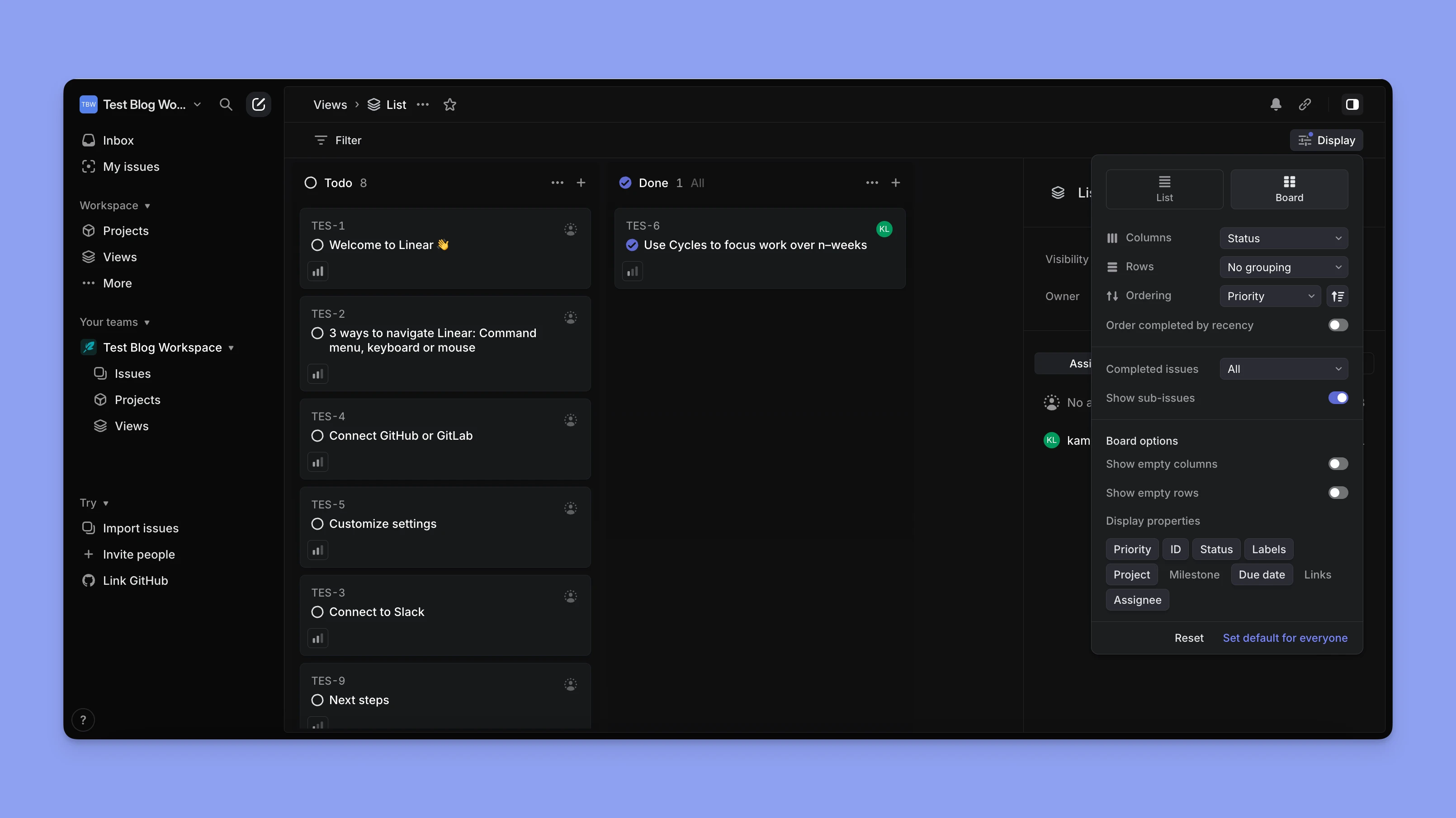Toggle the right sidebar icon
This screenshot has height=818, width=1456.
(1352, 104)
